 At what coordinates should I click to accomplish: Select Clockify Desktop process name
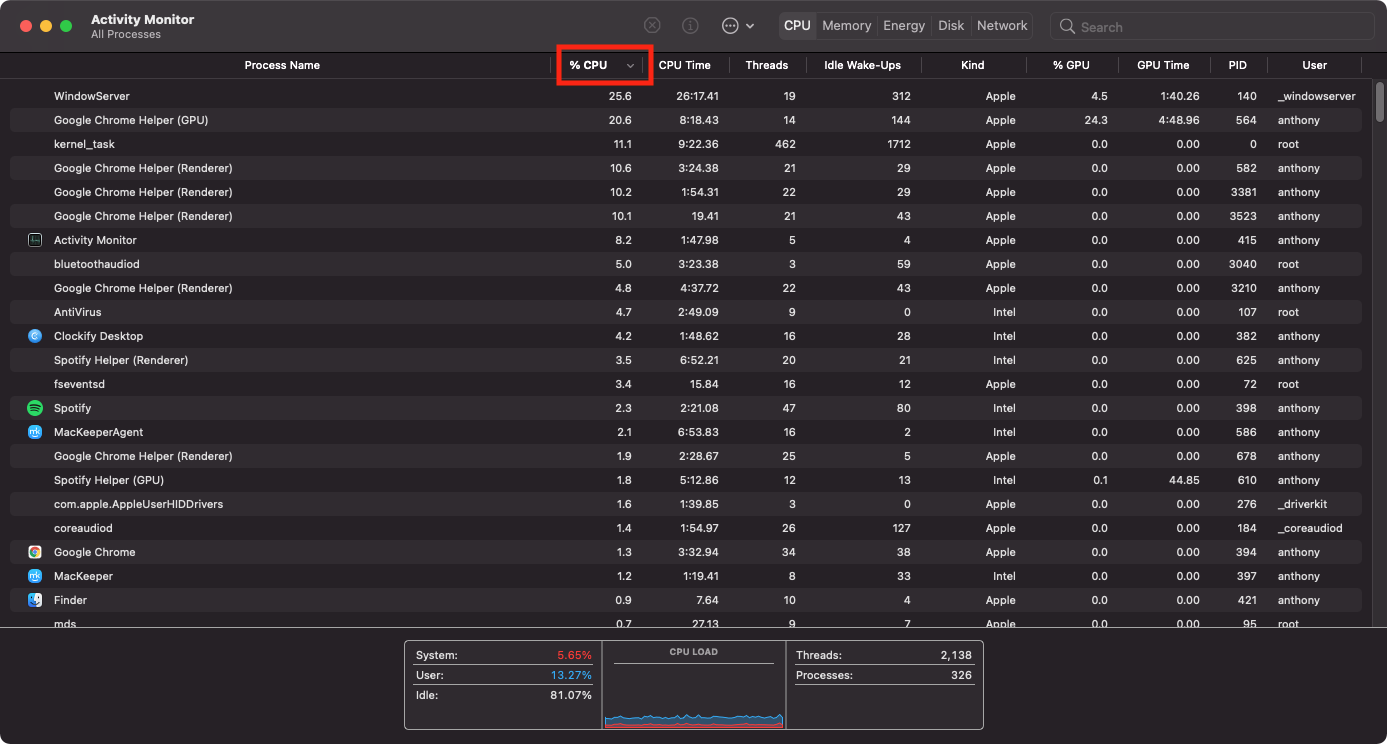pyautogui.click(x=98, y=336)
